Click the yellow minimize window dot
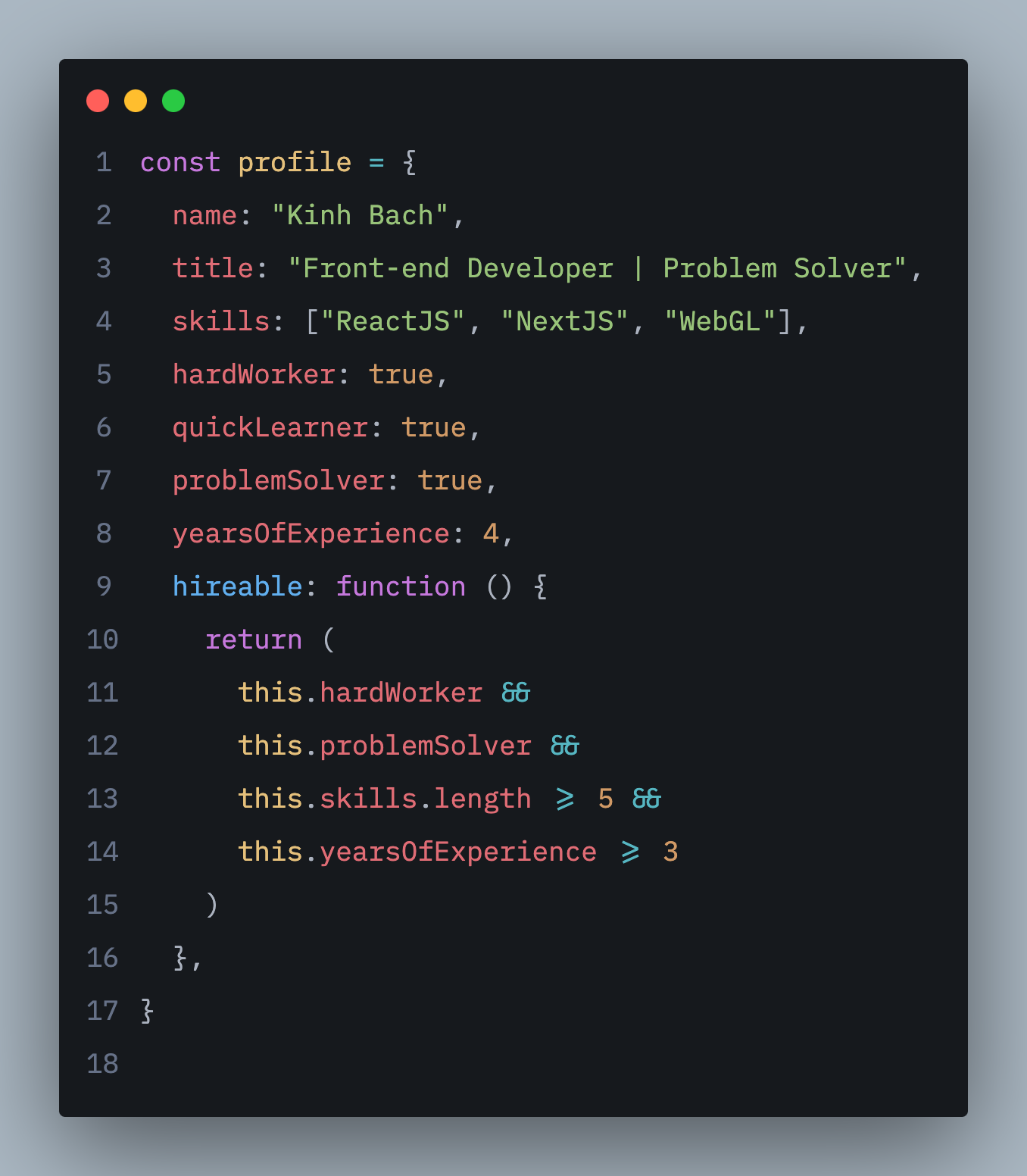Screen dimensions: 1027x1176 (136, 101)
